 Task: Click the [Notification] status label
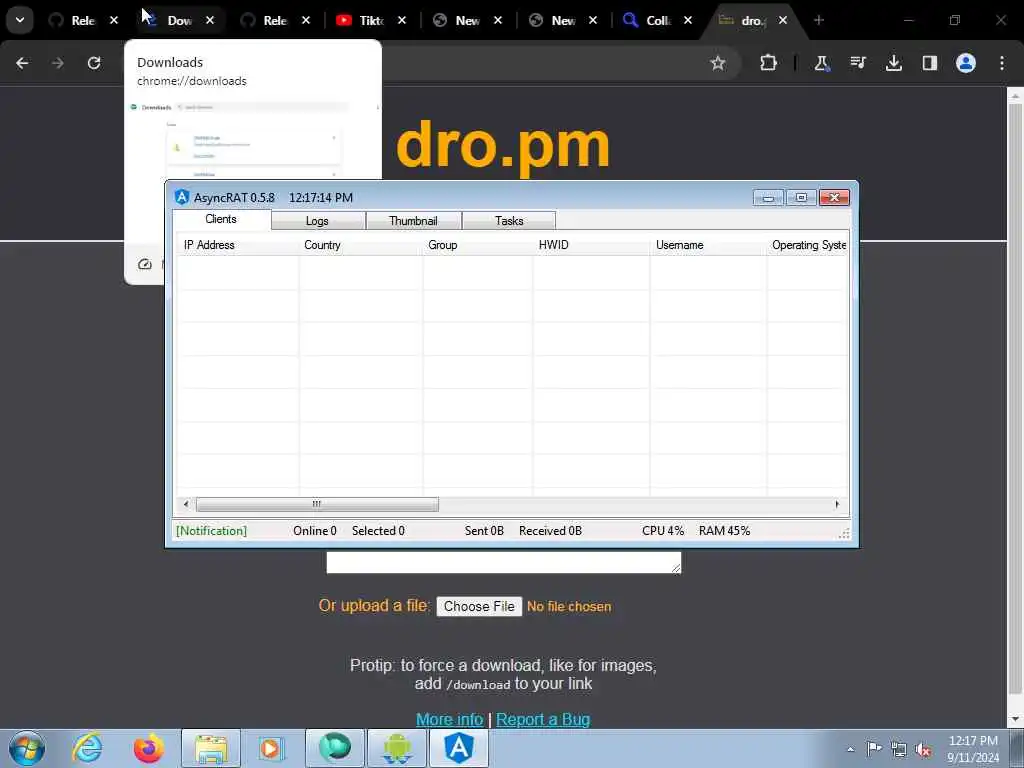(x=212, y=531)
